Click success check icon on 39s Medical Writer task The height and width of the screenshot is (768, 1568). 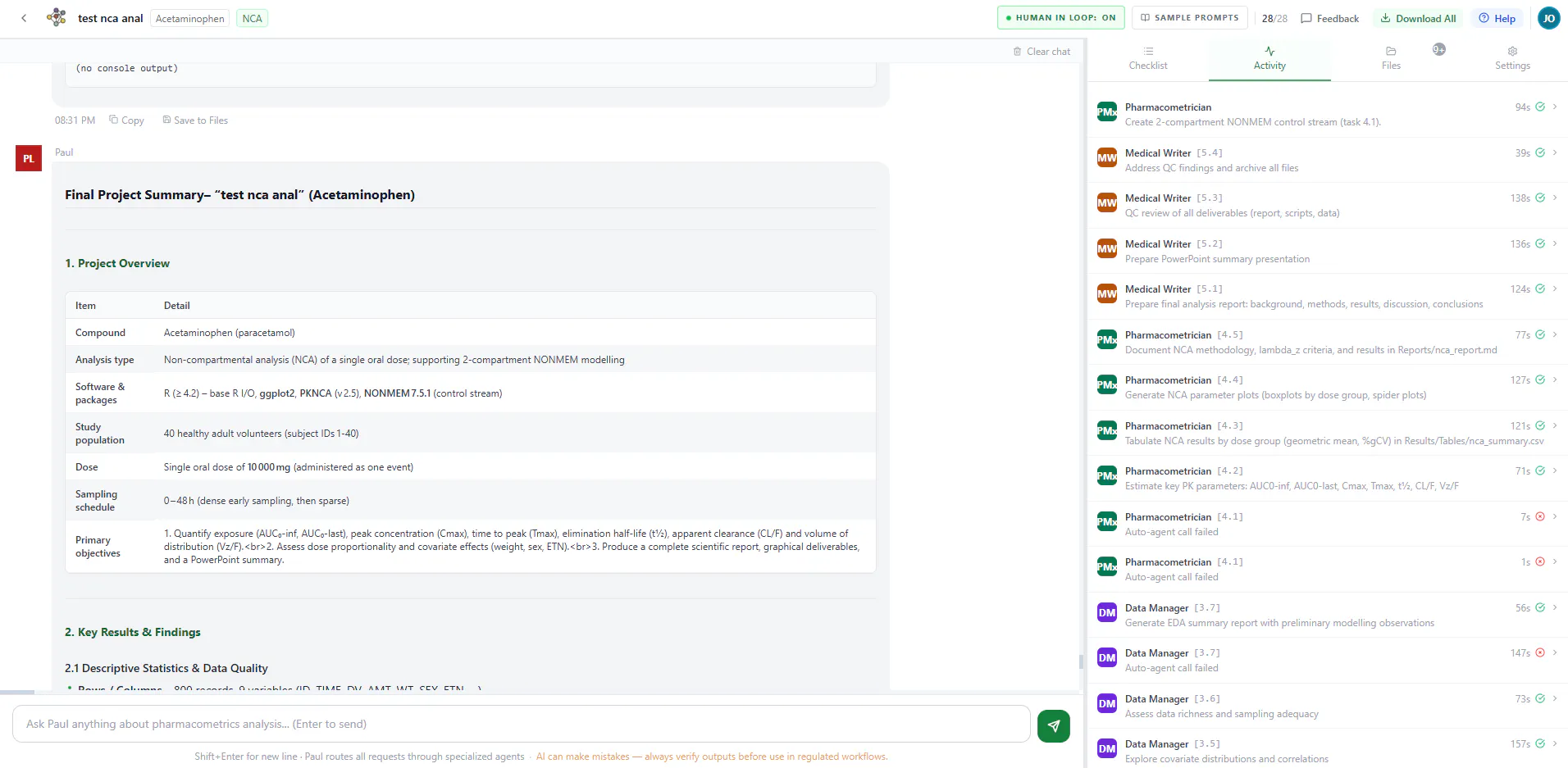(1539, 152)
